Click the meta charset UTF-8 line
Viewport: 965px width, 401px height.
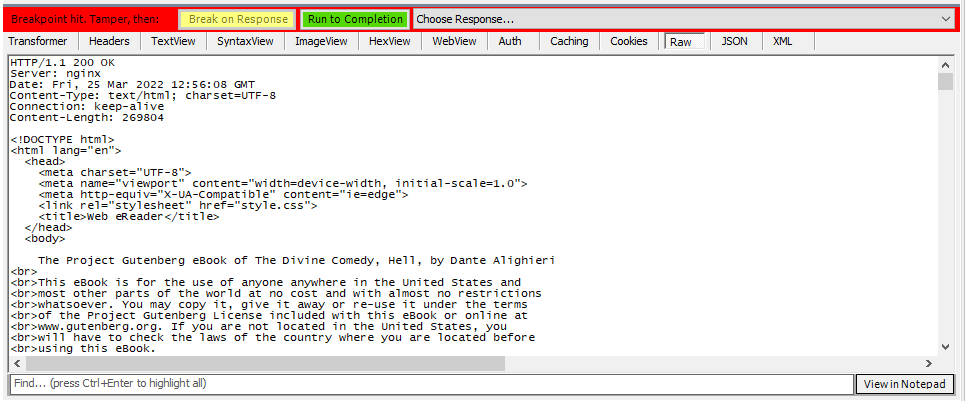tap(115, 172)
